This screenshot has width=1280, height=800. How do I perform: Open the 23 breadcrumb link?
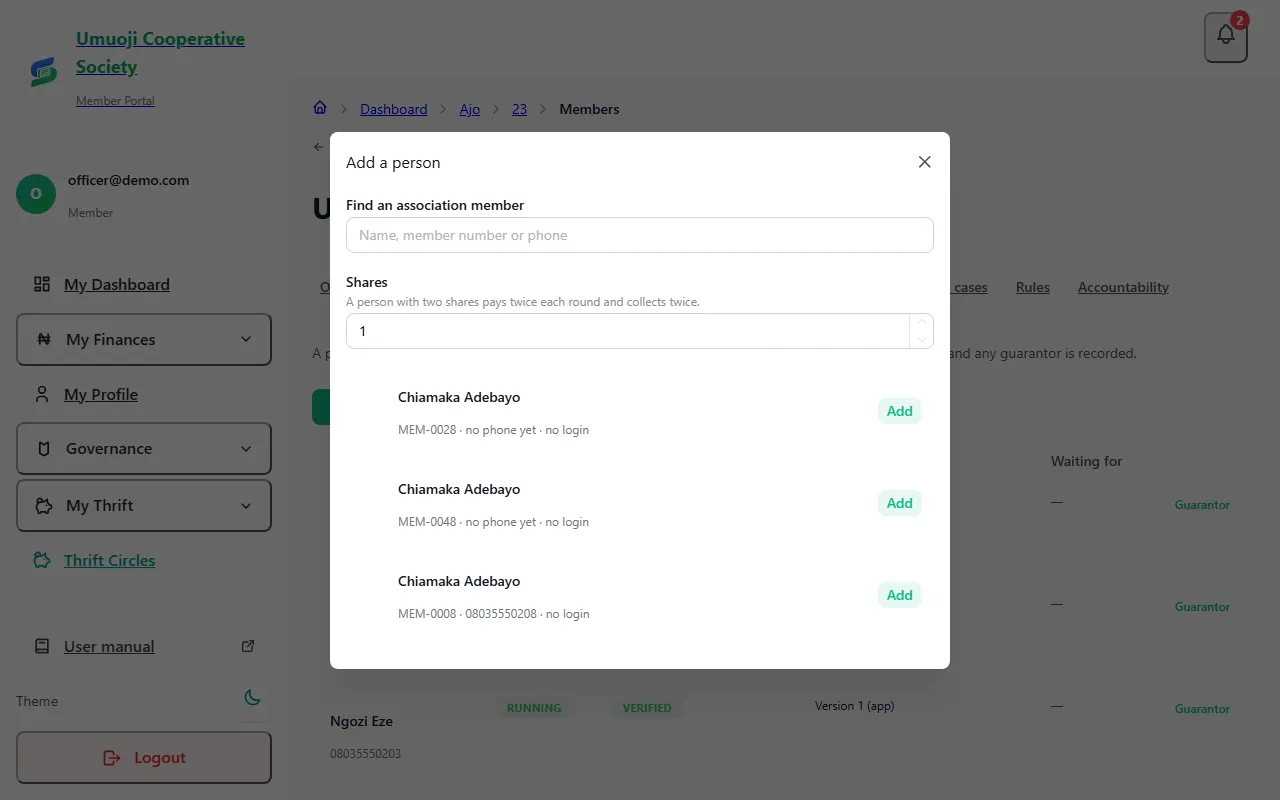point(520,109)
